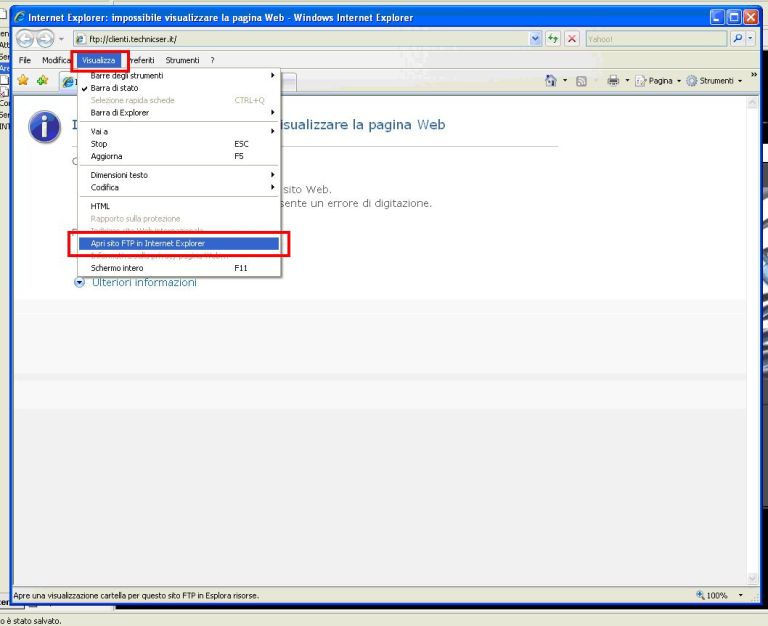Open the ? help menu
The height and width of the screenshot is (626, 768).
point(212,60)
